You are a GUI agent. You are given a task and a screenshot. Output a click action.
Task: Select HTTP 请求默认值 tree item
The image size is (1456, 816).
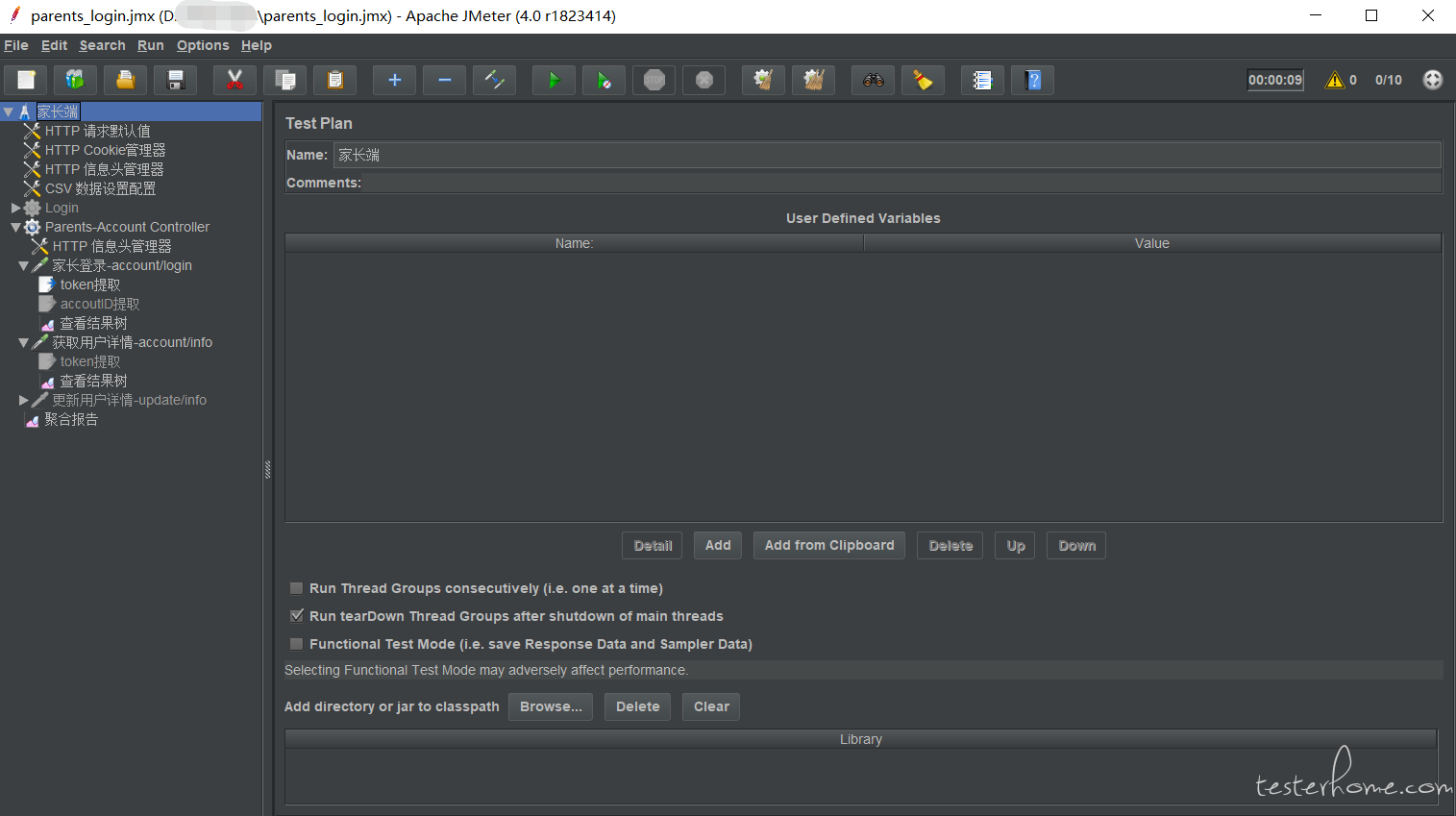pyautogui.click(x=97, y=131)
